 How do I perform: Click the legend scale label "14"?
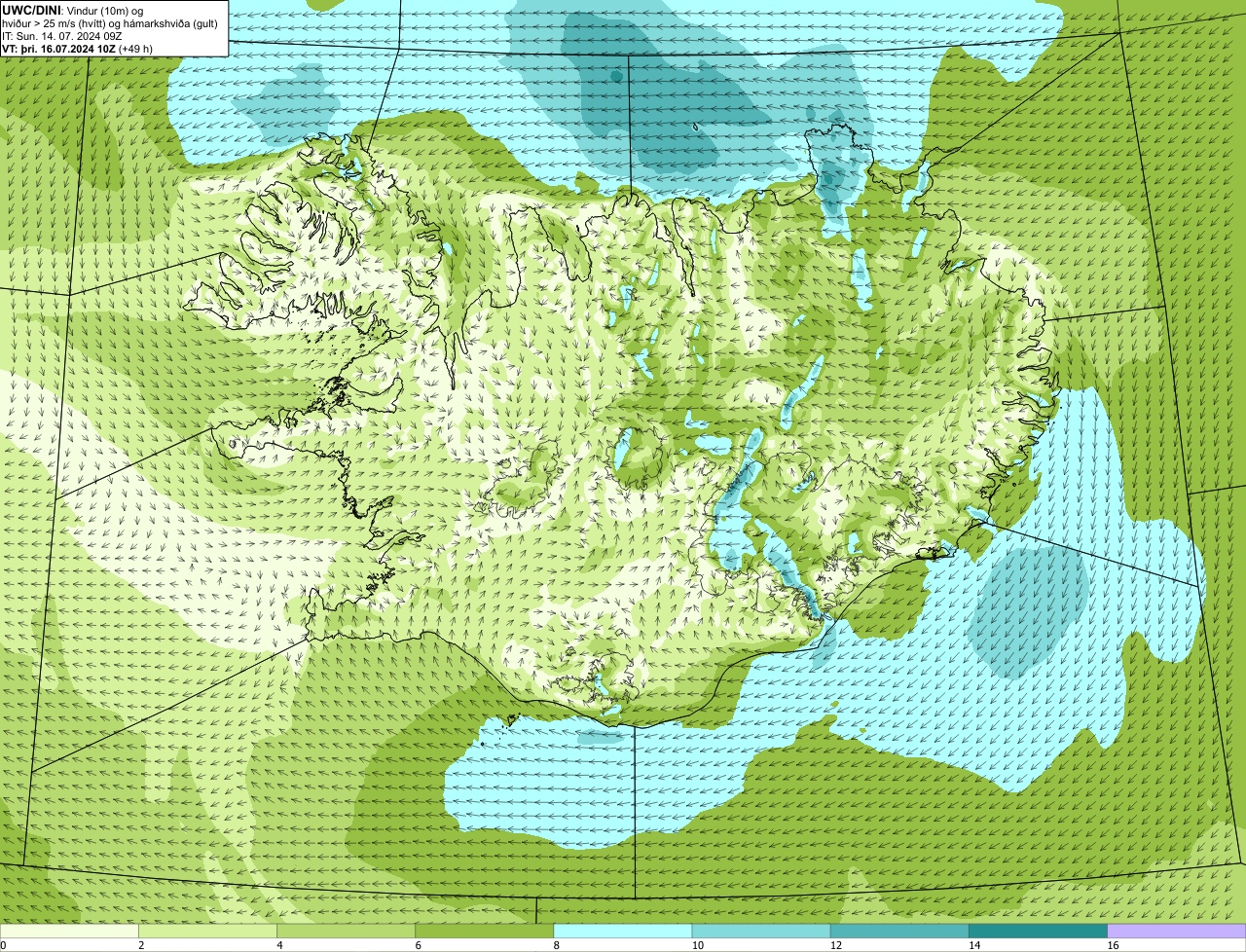(x=973, y=945)
